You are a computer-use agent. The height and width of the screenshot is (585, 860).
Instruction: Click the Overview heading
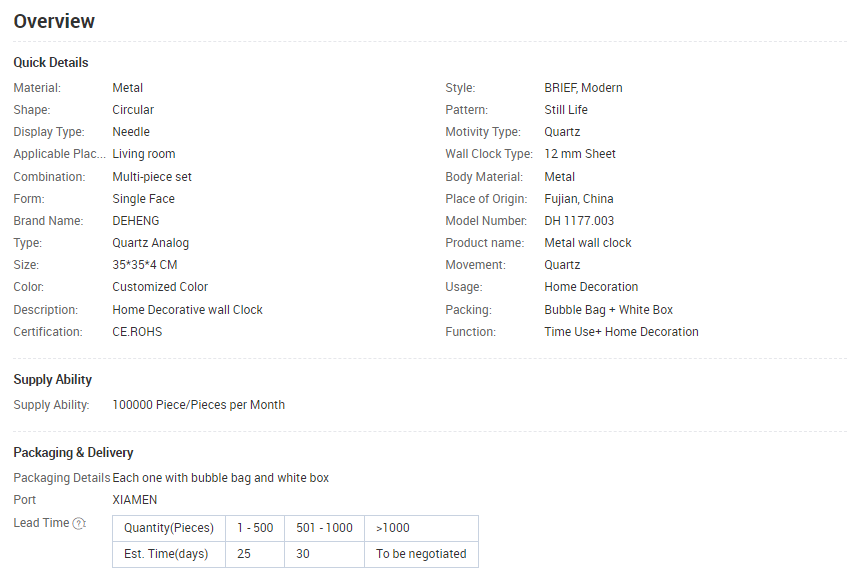(54, 21)
